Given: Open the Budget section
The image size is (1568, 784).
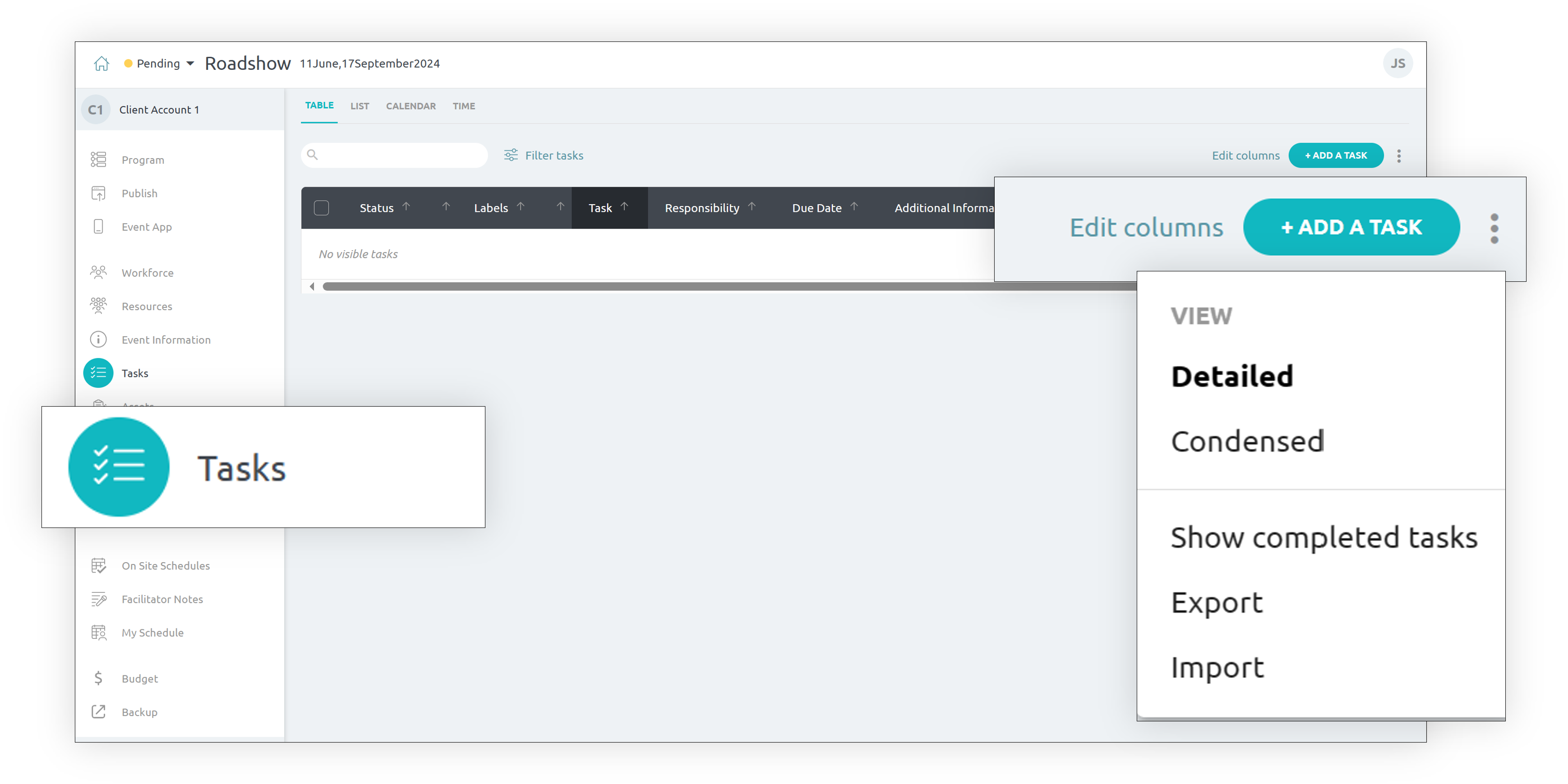Looking at the screenshot, I should click(139, 679).
